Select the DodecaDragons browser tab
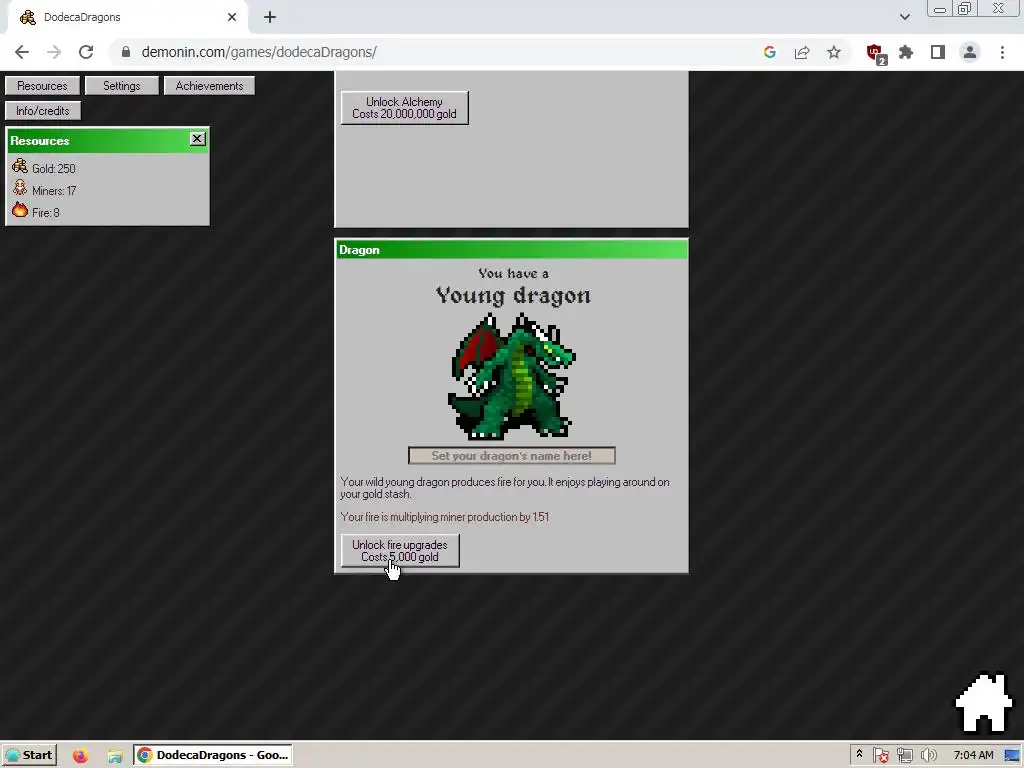Viewport: 1024px width, 768px height. coord(128,17)
